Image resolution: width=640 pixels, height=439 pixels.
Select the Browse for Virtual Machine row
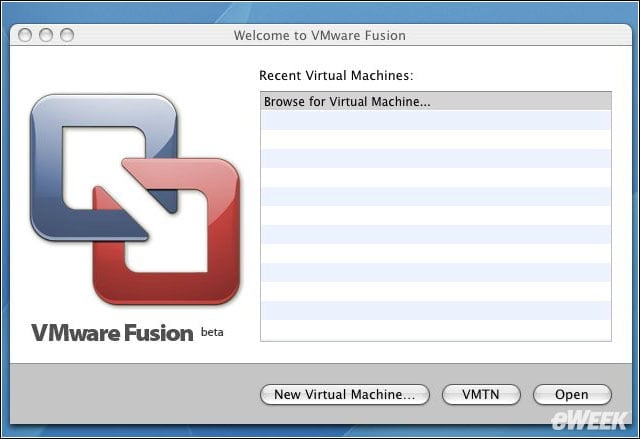pos(436,102)
